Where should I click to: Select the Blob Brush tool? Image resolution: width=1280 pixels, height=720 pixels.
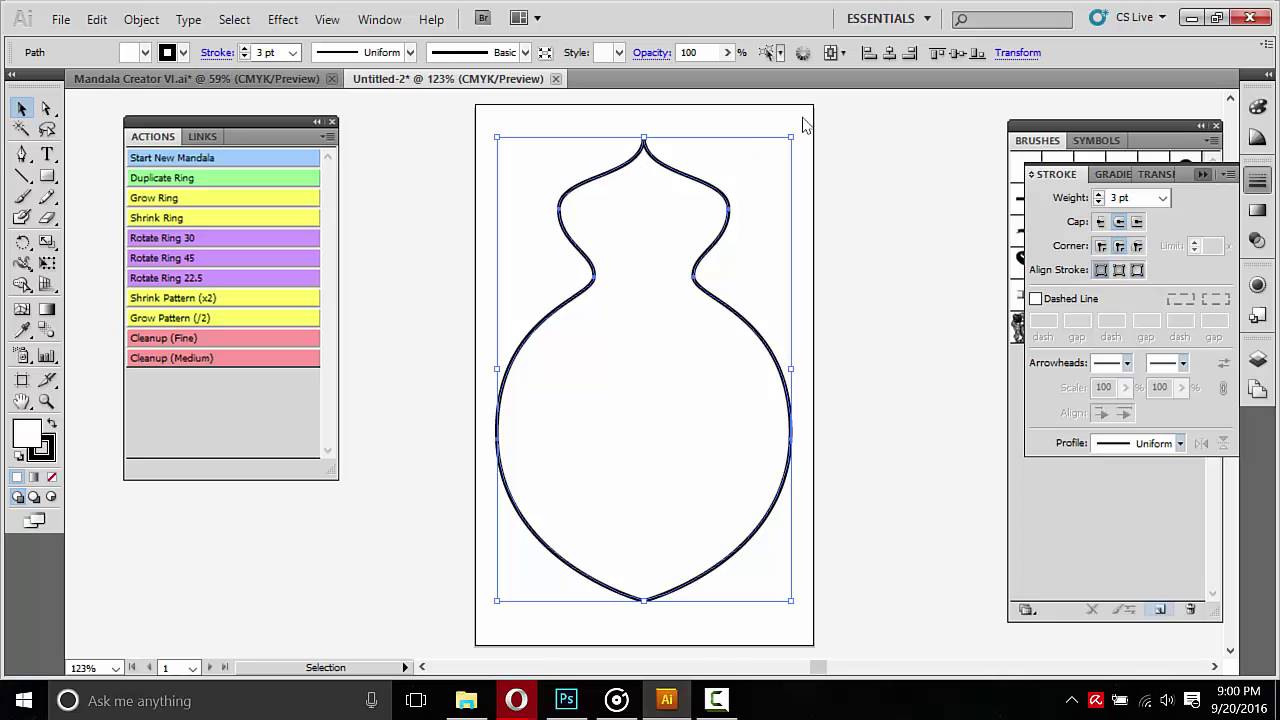(22, 218)
